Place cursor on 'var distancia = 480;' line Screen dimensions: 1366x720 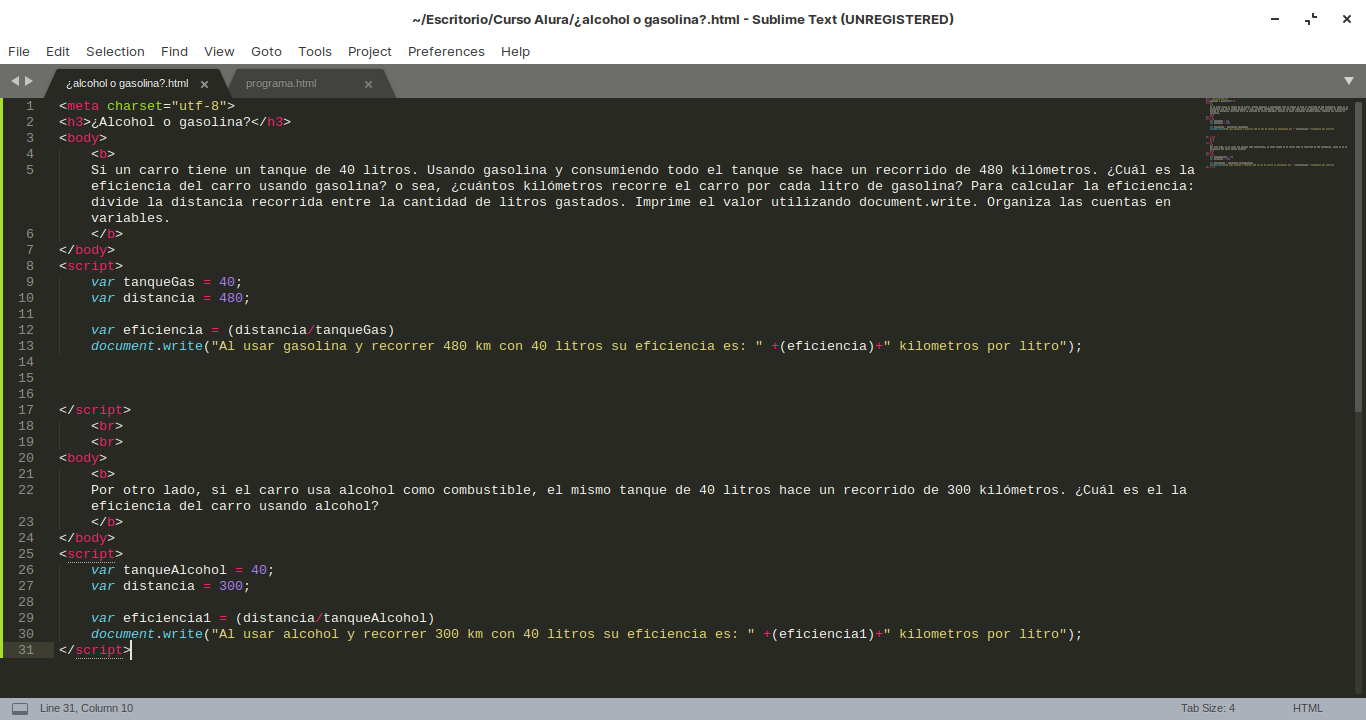[171, 298]
